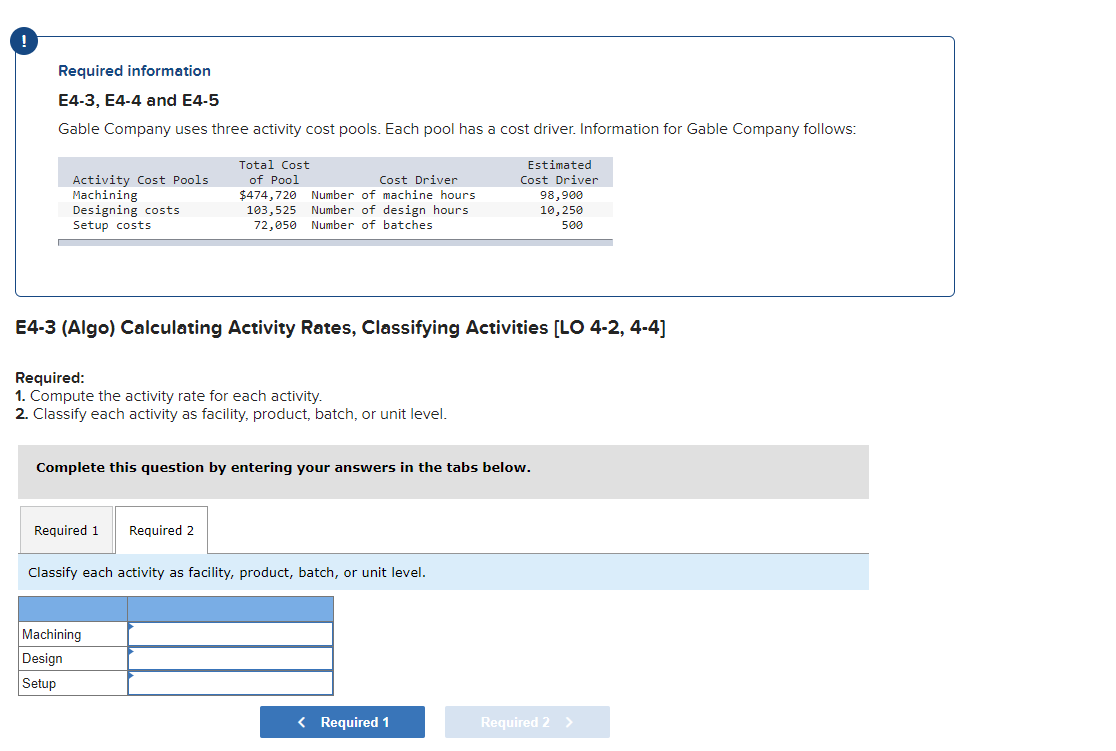Open the Design classification dropdown
Image resolution: width=1116 pixels, height=751 pixels.
click(x=230, y=658)
